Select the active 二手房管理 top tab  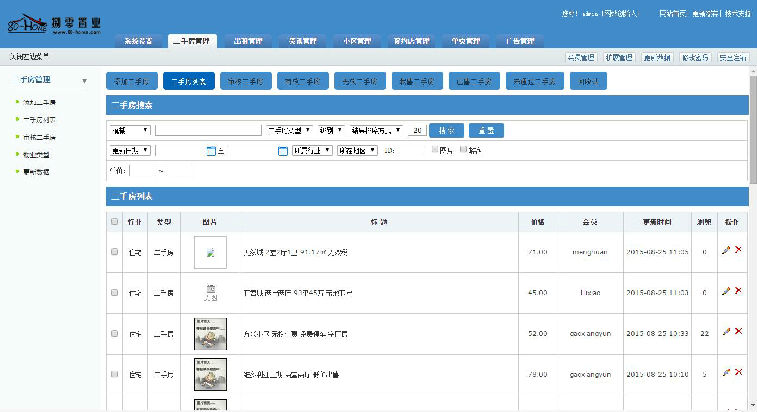click(192, 41)
